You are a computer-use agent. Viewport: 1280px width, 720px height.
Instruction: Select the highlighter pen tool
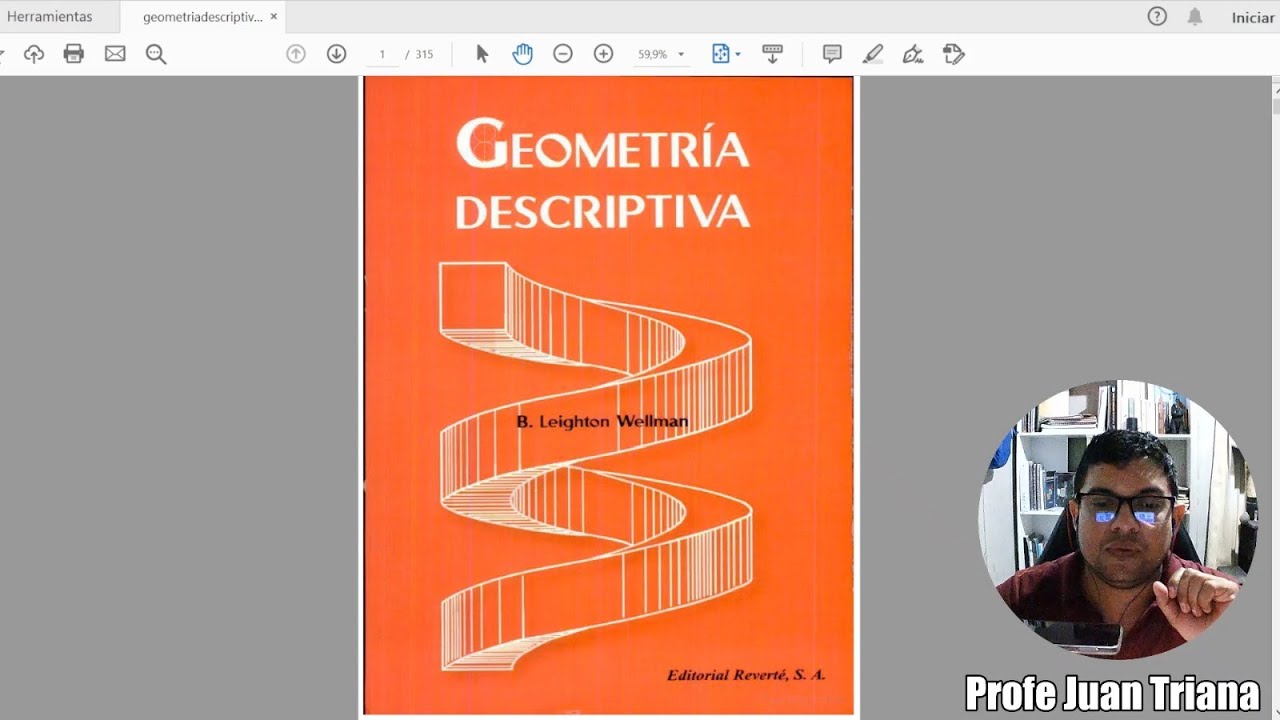click(x=873, y=54)
